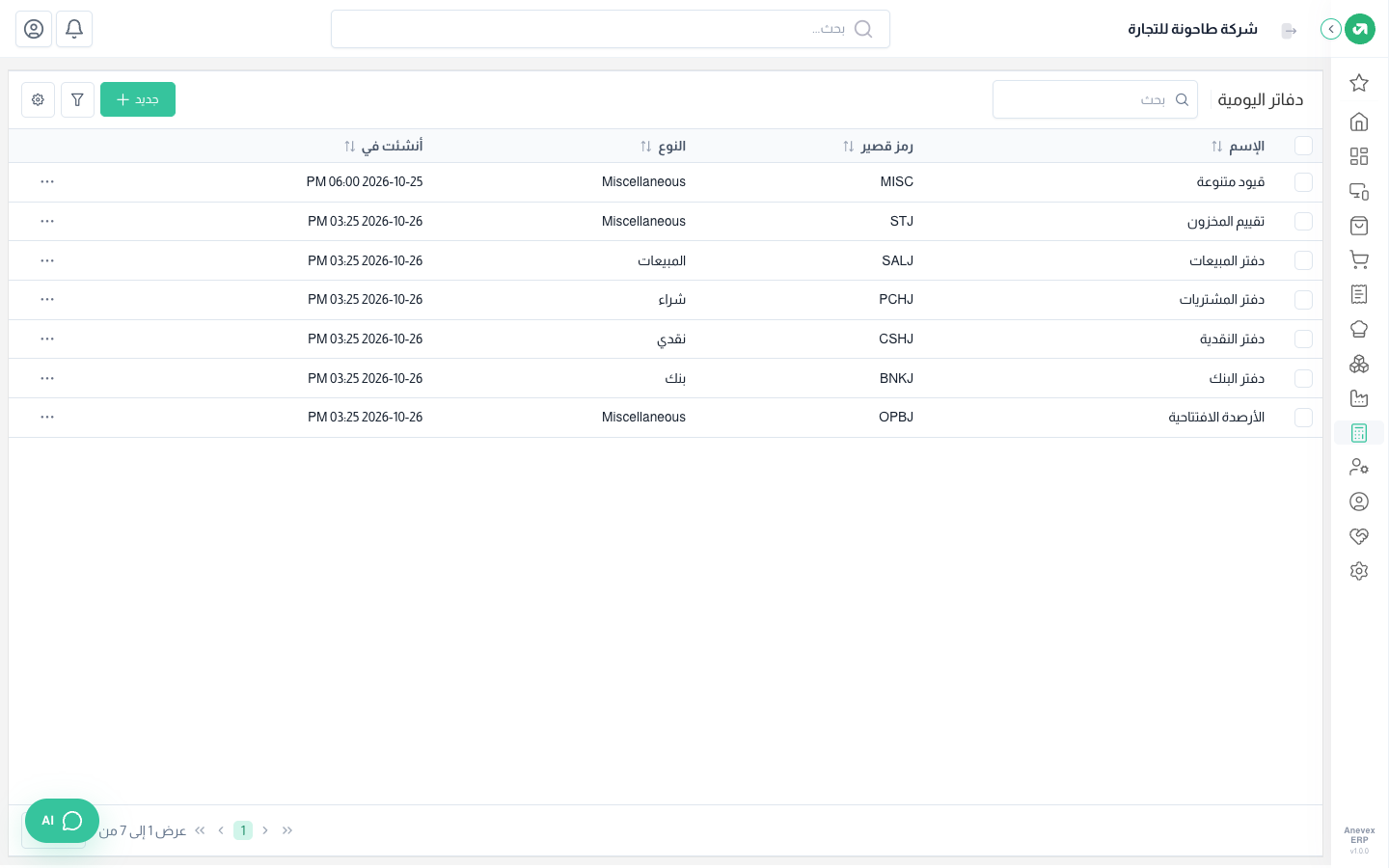Check the دفتر المبيعات row checkbox

click(1303, 260)
